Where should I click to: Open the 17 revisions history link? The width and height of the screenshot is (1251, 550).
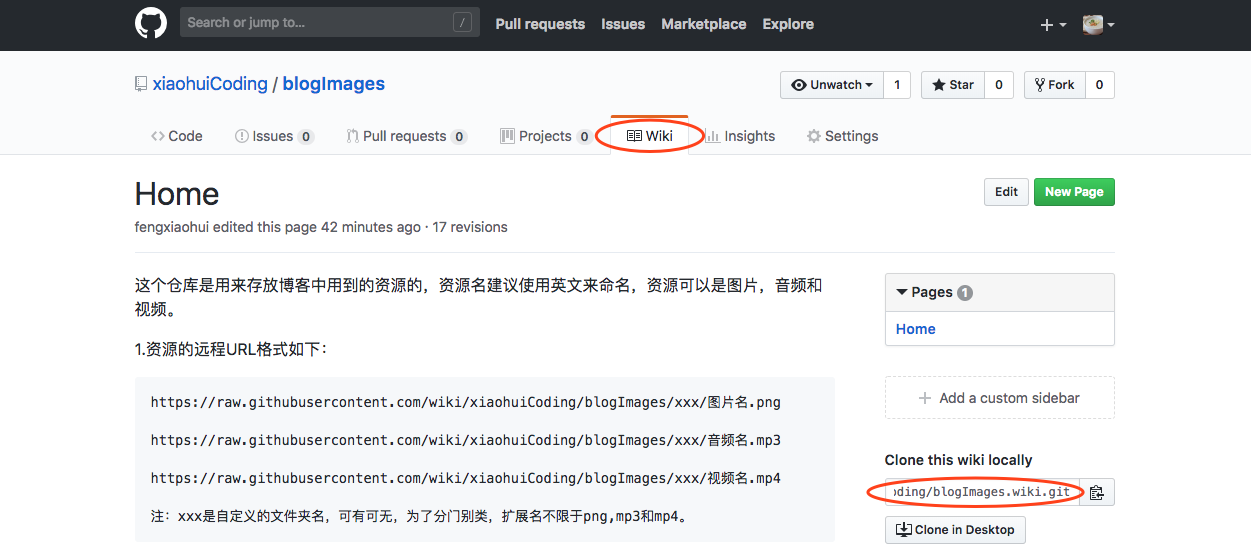click(470, 227)
